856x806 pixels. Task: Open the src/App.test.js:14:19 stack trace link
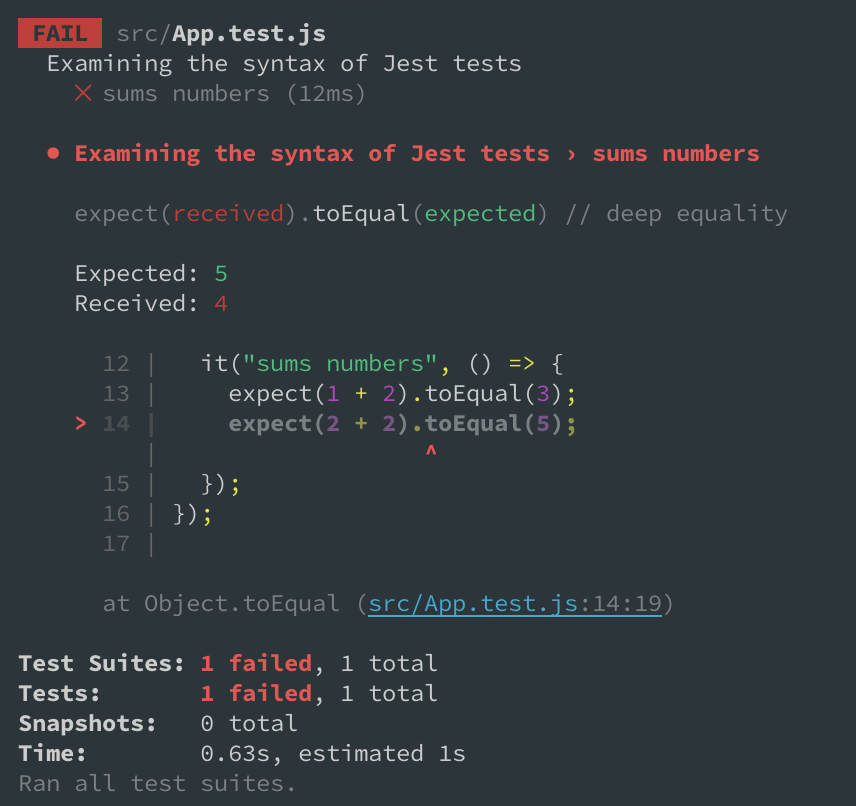[x=515, y=604]
